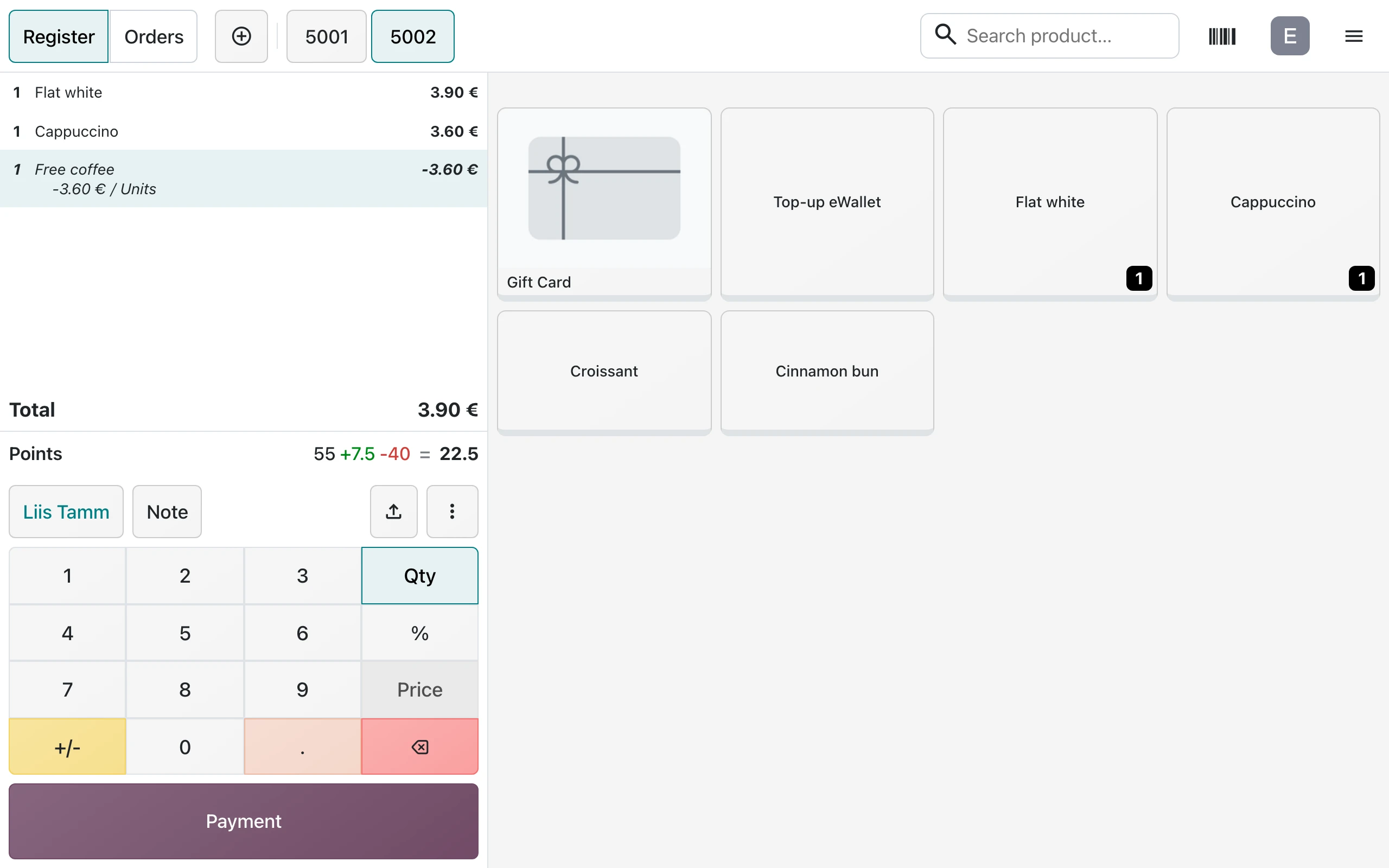Tap numpad key 0

pos(185,746)
